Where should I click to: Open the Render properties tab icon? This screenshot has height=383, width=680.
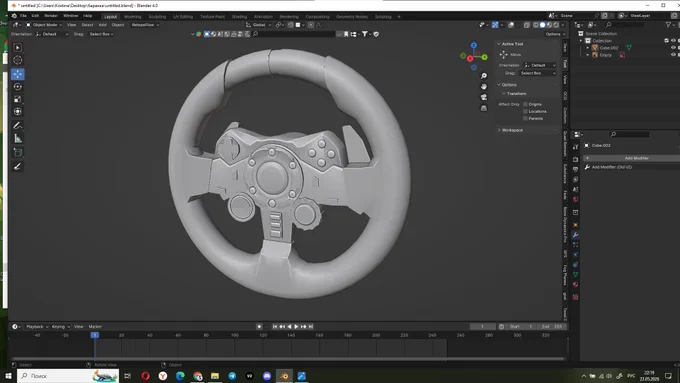tap(575, 159)
